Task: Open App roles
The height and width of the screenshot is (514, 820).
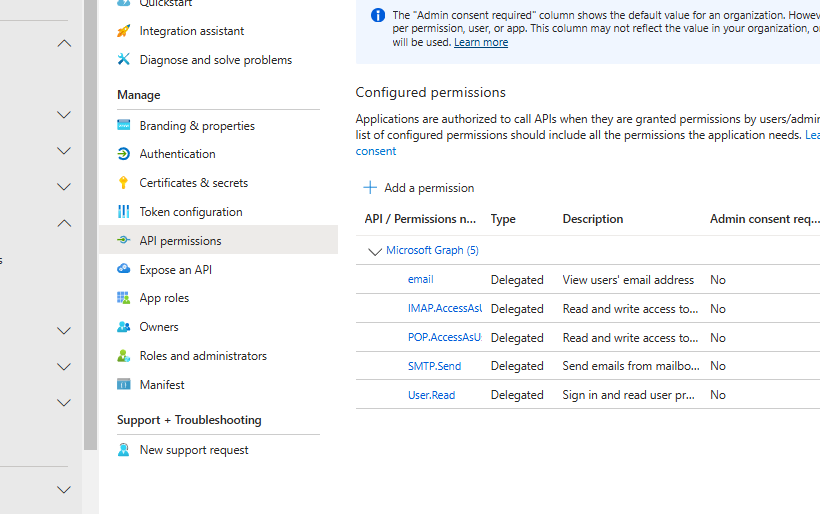Action: point(164,298)
